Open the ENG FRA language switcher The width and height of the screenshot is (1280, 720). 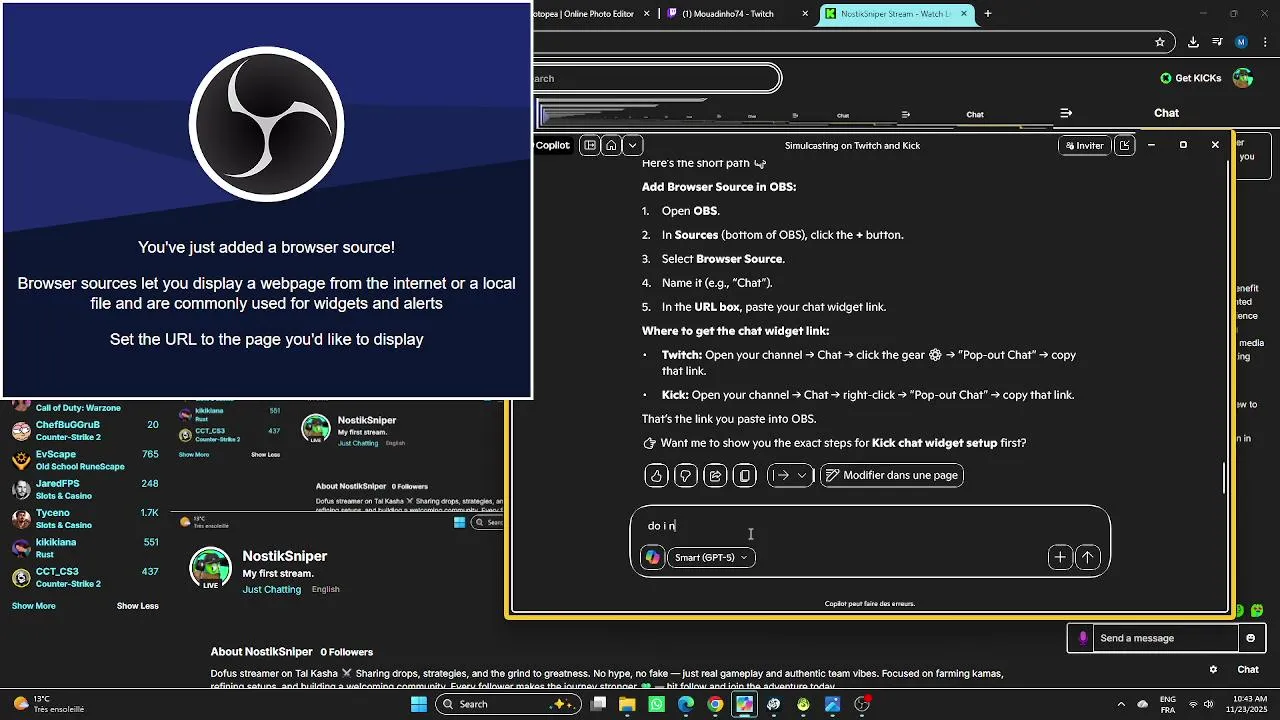(x=1167, y=704)
